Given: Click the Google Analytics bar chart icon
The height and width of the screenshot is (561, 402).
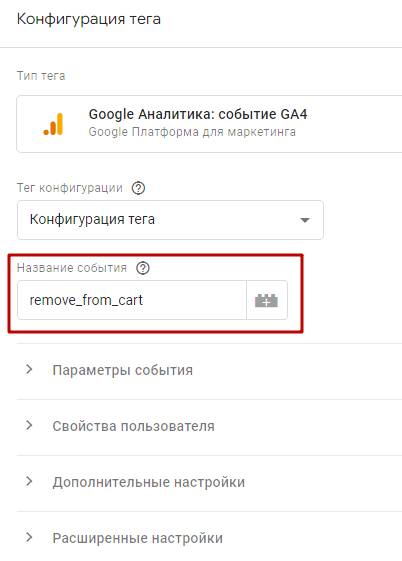Looking at the screenshot, I should 53,124.
